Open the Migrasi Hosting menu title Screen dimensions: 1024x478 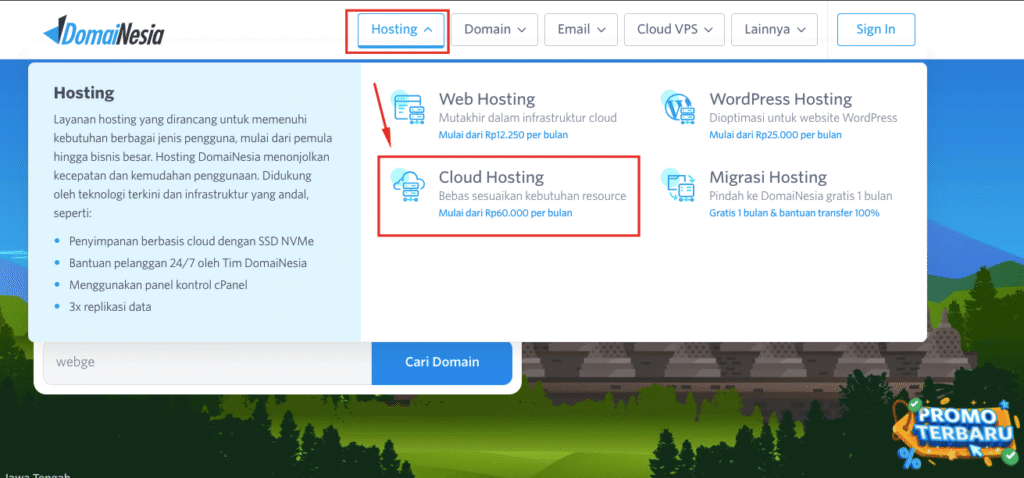tap(768, 177)
